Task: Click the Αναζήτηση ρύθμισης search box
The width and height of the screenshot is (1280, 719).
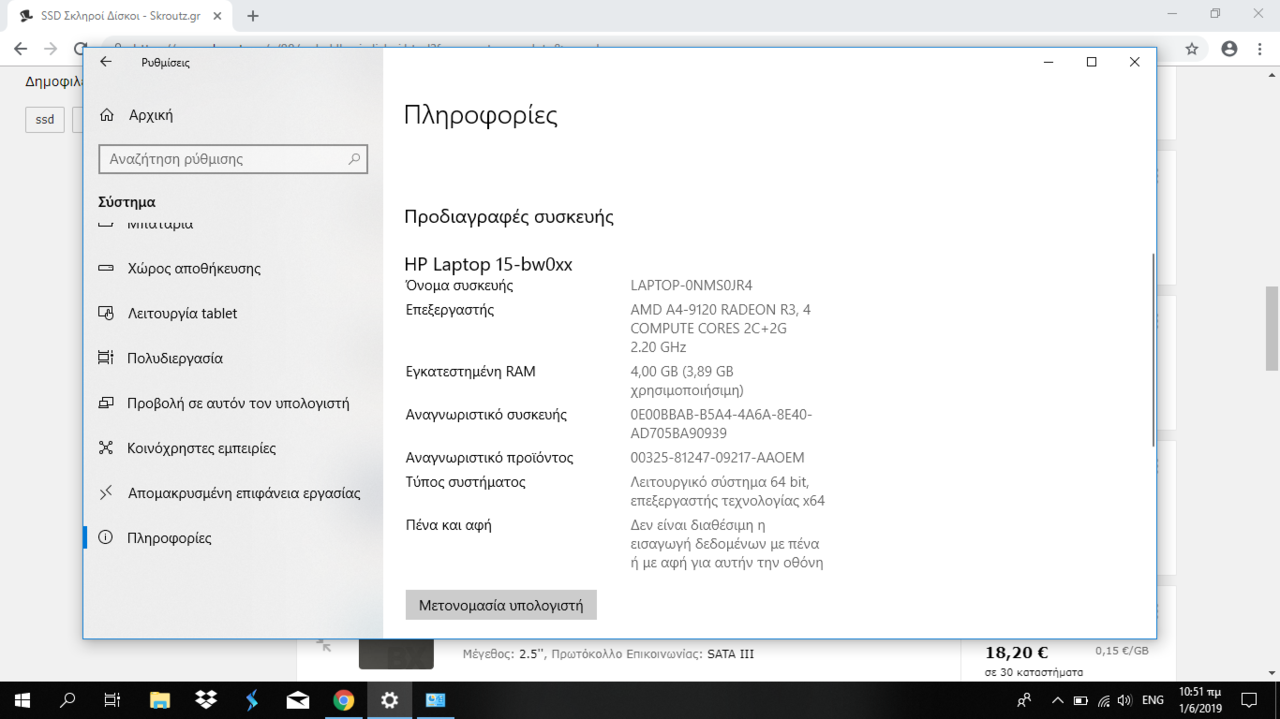Action: click(233, 159)
